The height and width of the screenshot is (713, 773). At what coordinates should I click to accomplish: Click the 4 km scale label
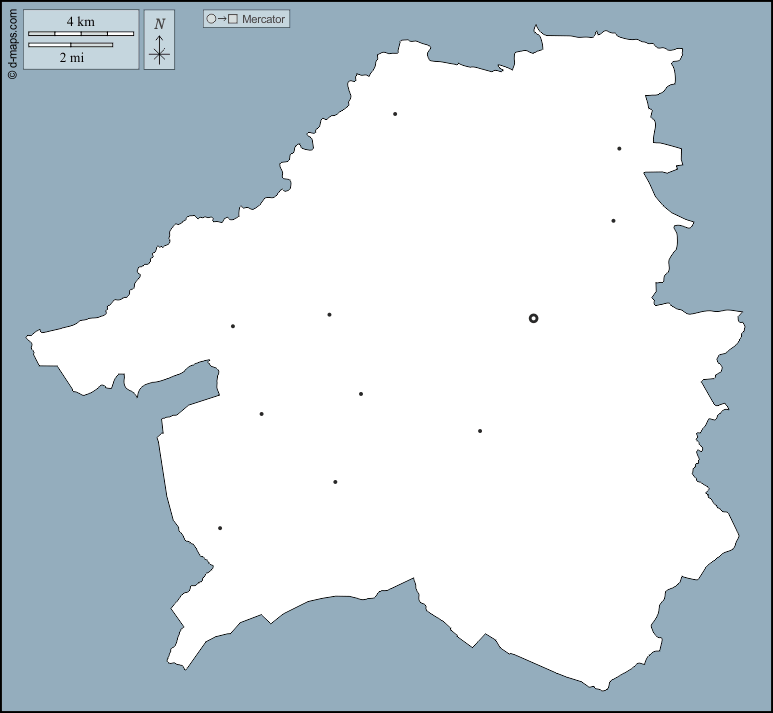pyautogui.click(x=81, y=22)
